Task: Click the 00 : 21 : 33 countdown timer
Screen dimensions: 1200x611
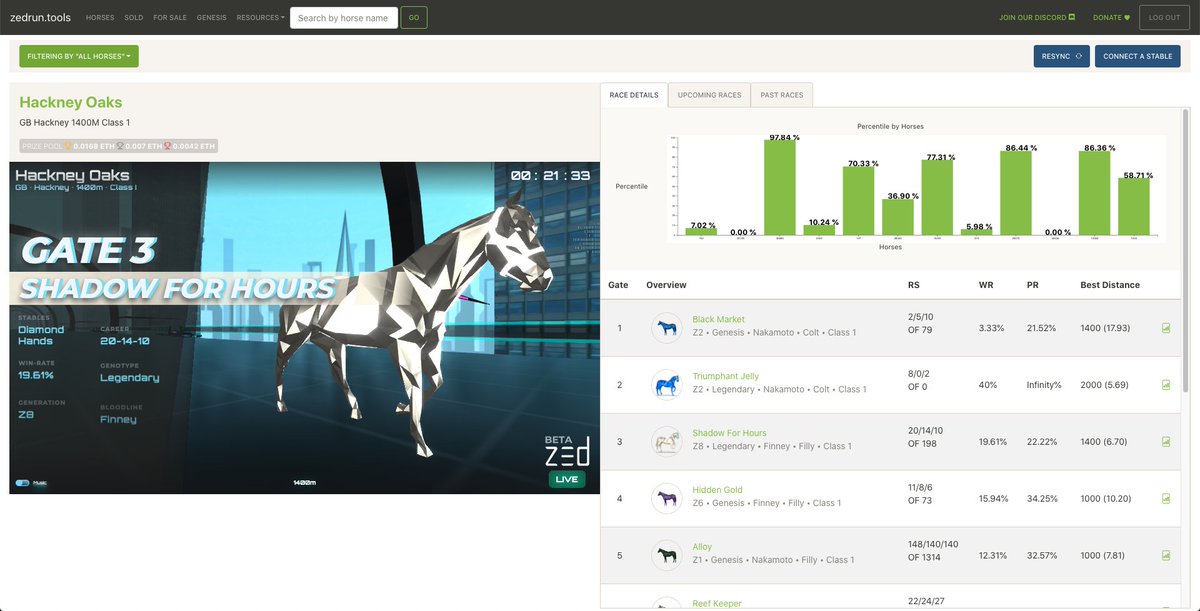Action: pos(550,175)
